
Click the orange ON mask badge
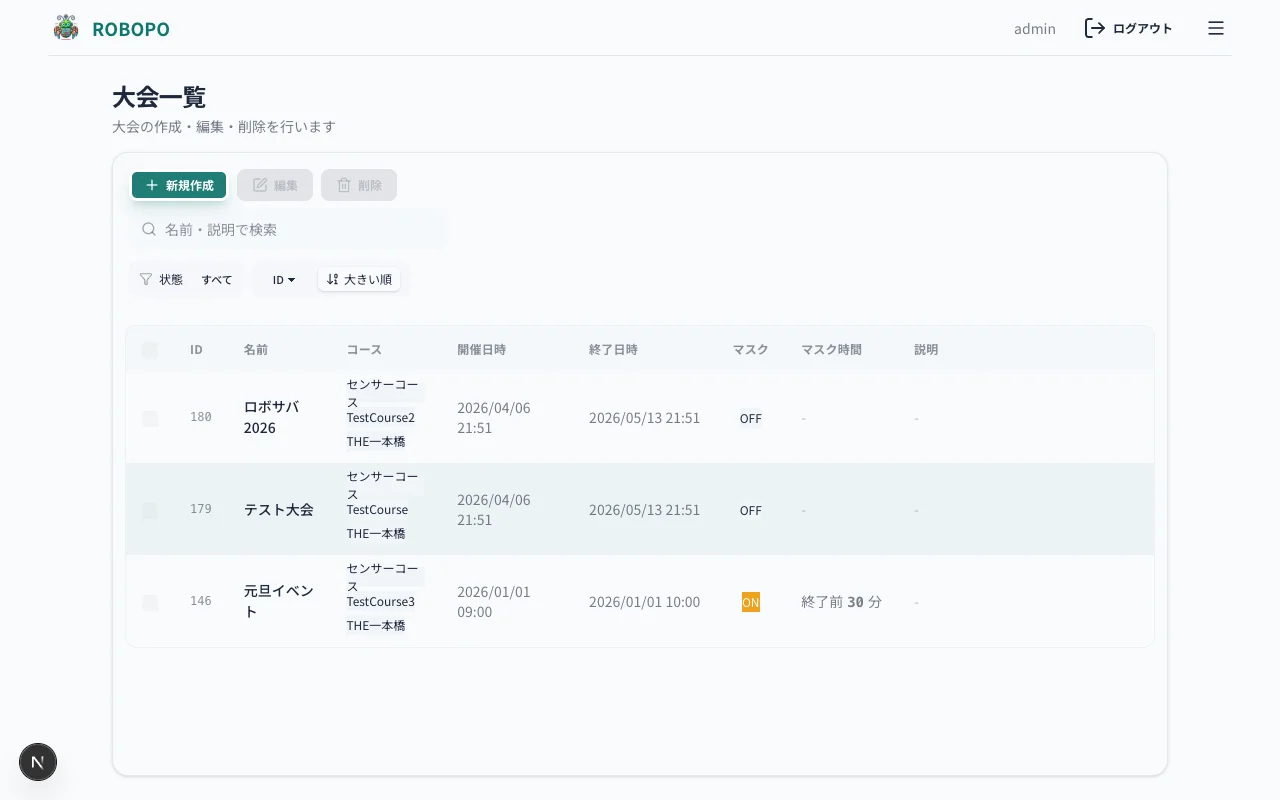(751, 602)
